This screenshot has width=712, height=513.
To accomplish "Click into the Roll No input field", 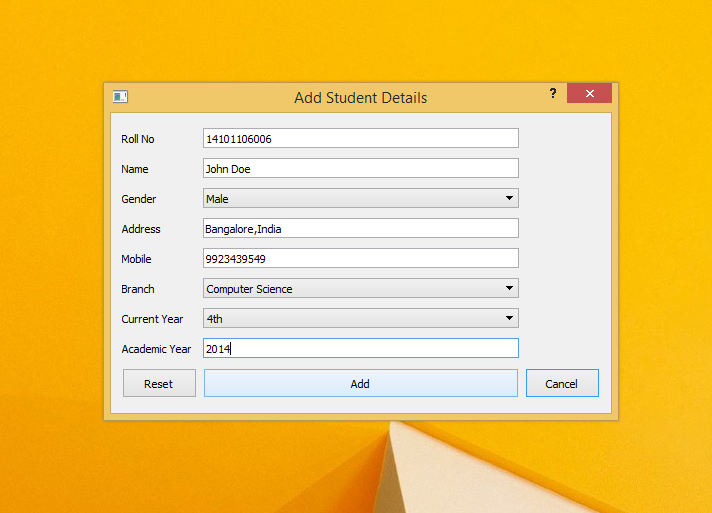I will click(360, 139).
